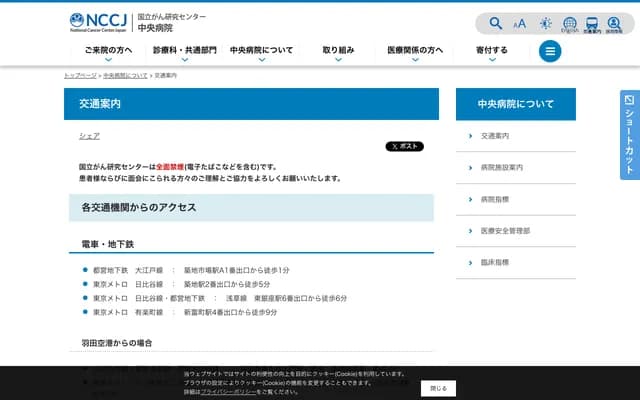Go to トップページ breadcrumb link
The width and height of the screenshot is (640, 400).
point(80,76)
